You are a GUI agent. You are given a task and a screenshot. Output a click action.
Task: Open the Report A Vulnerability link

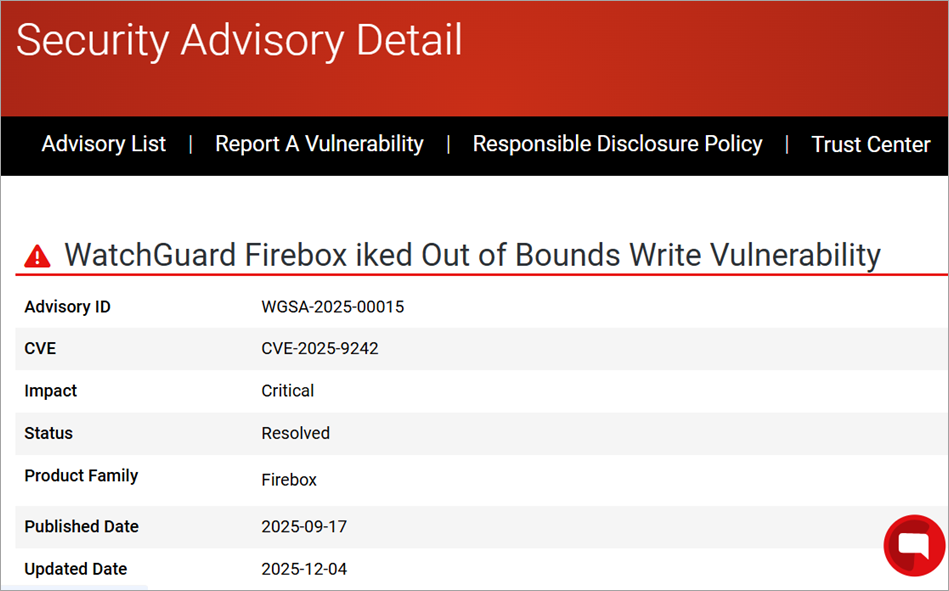pos(318,144)
